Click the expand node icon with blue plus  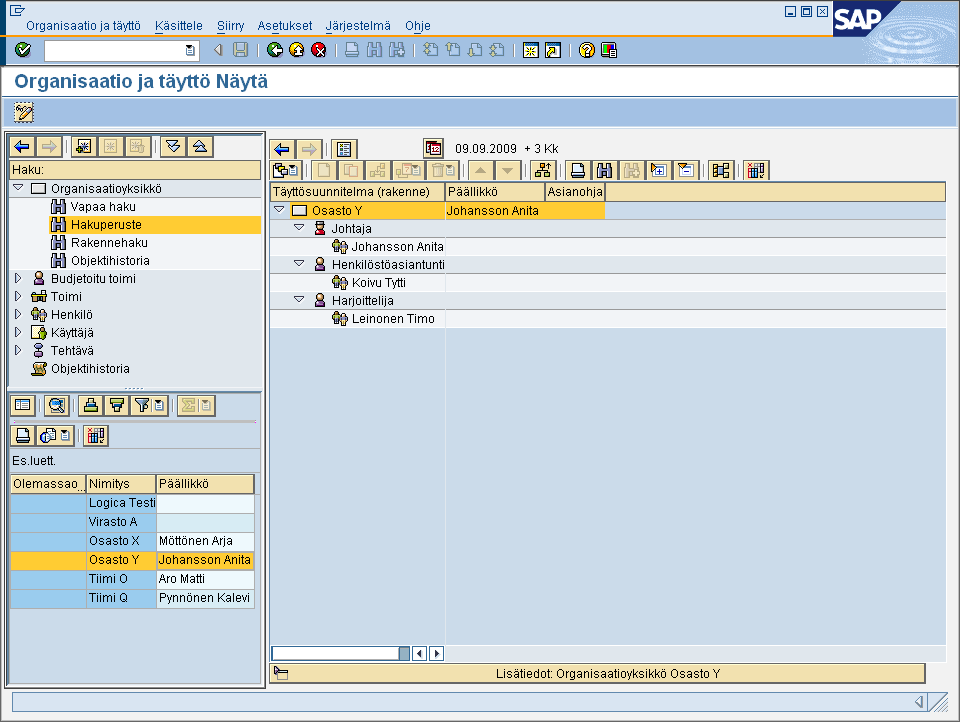point(658,170)
